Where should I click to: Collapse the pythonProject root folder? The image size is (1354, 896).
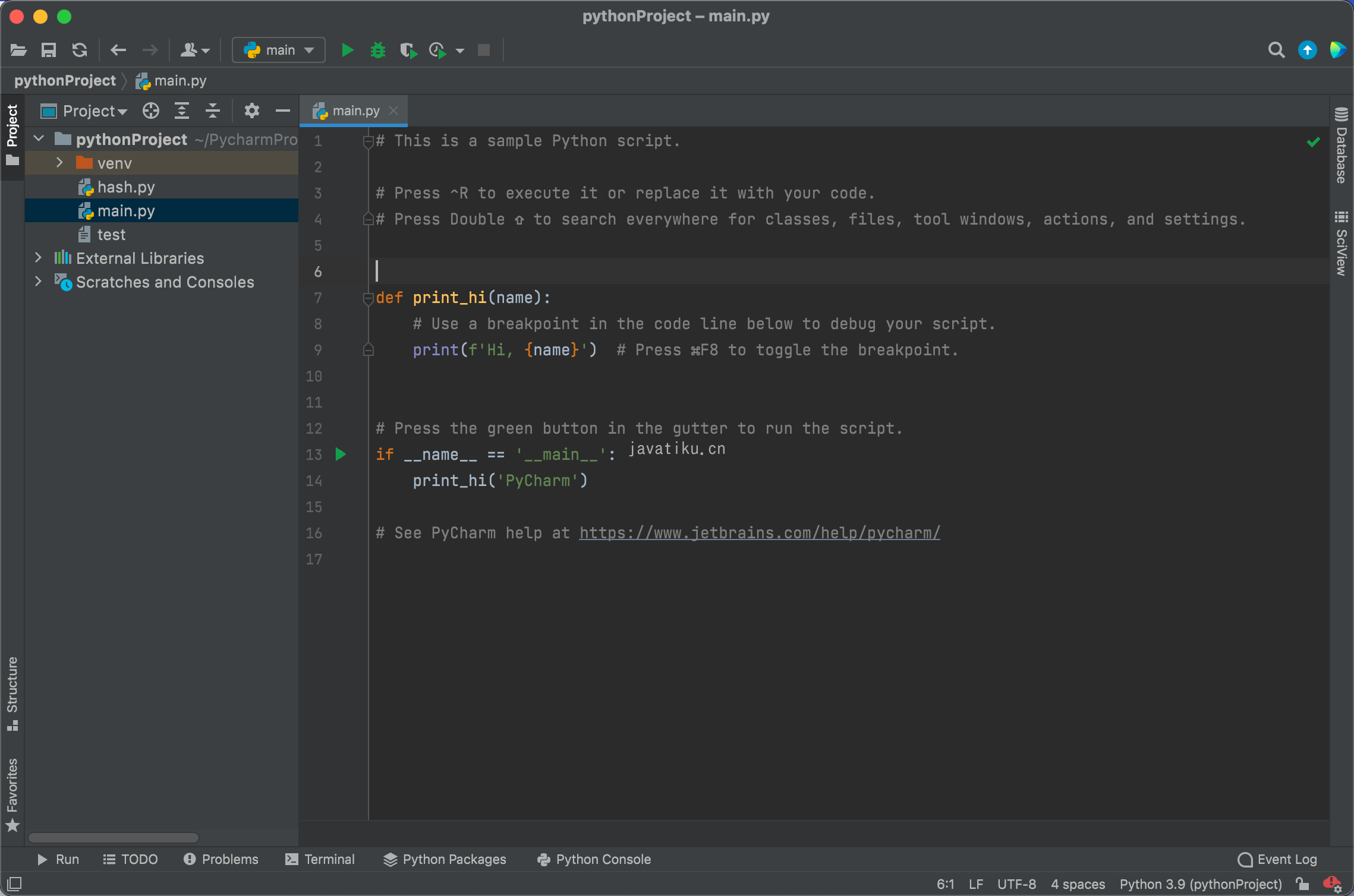[39, 139]
